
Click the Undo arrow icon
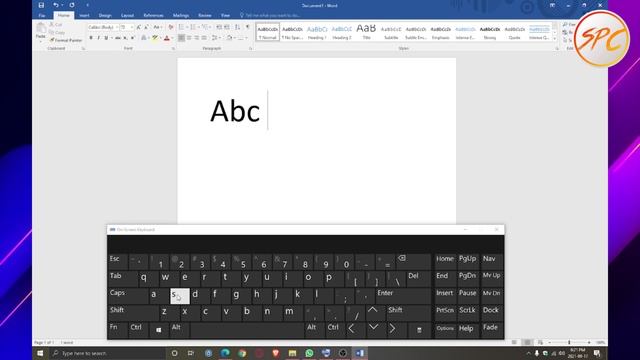coord(56,5)
